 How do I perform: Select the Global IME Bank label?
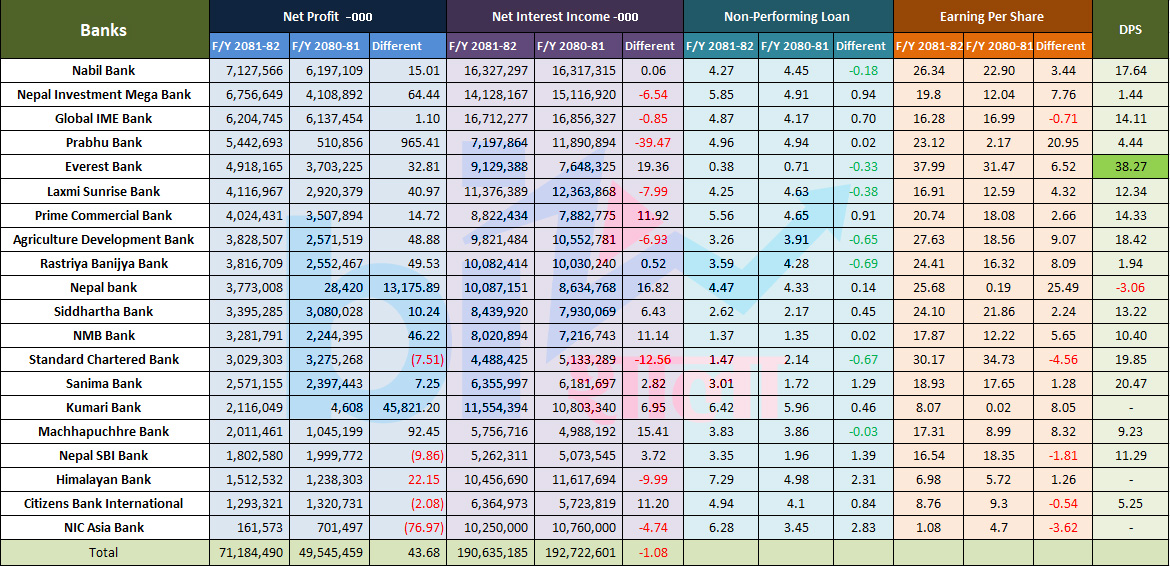(104, 119)
